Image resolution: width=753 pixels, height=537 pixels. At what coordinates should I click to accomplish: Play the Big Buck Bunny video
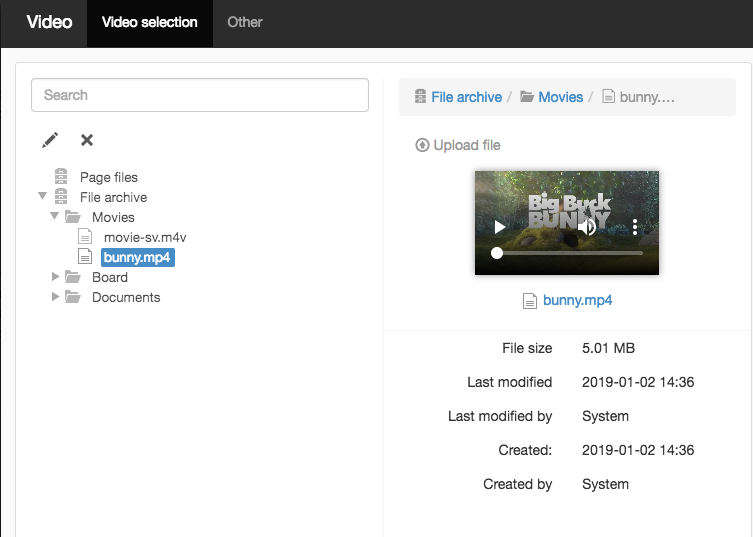pyautogui.click(x=499, y=227)
